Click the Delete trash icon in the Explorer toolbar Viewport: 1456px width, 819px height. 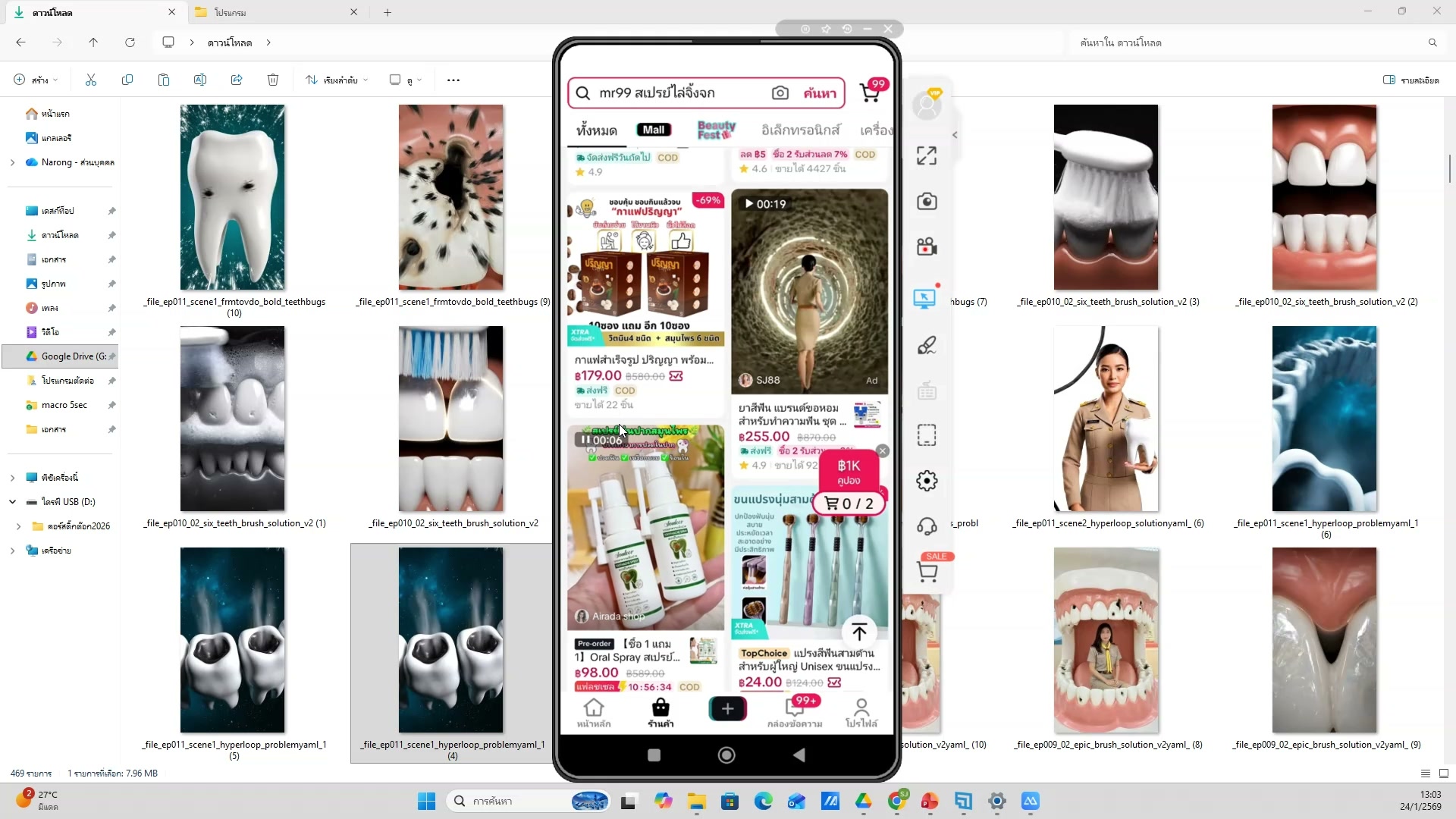point(273,80)
